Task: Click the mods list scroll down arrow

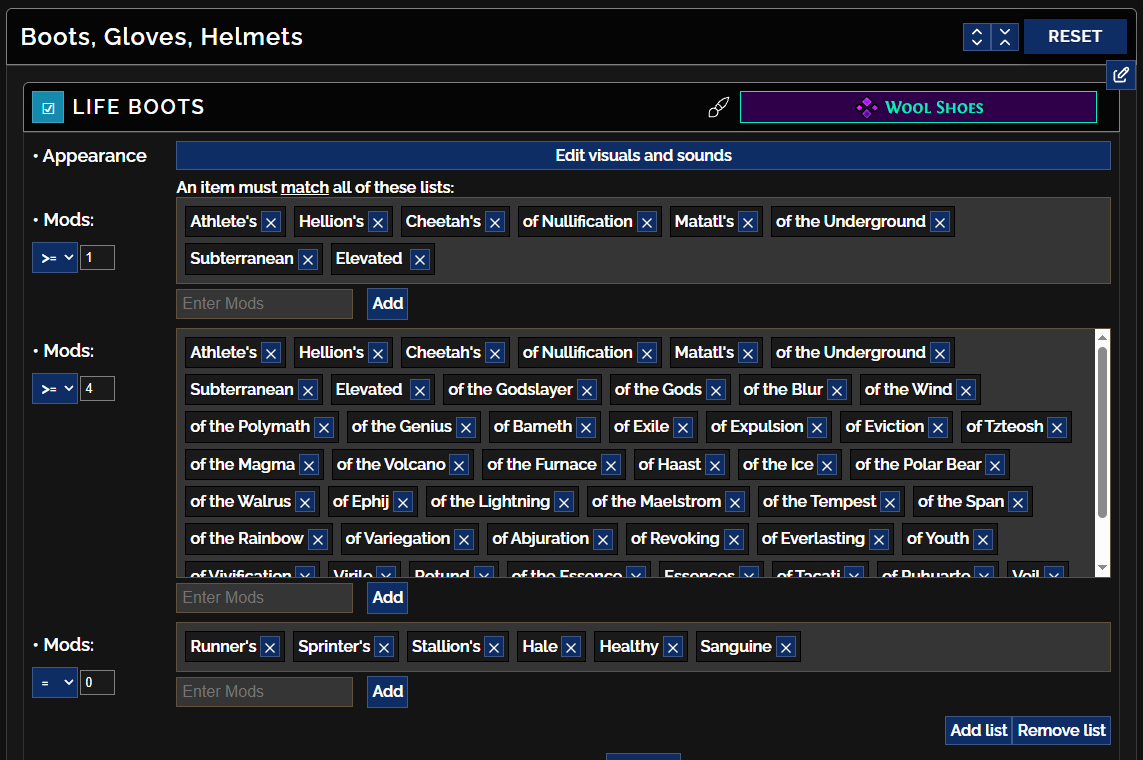Action: point(1102,568)
